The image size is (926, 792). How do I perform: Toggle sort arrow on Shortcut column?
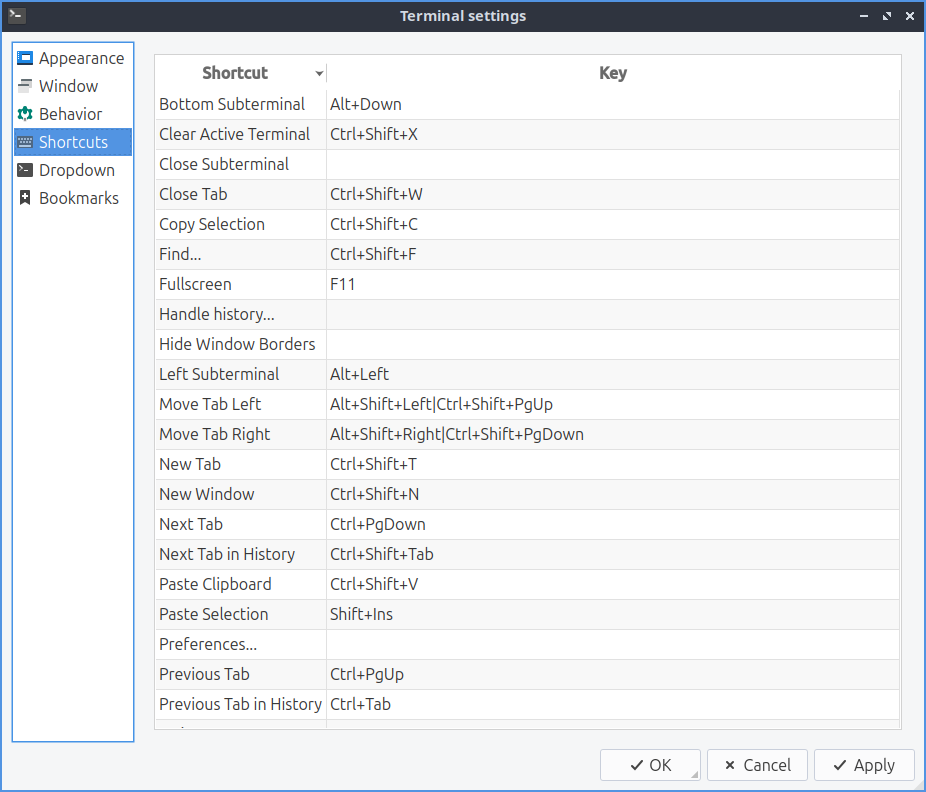(x=319, y=74)
